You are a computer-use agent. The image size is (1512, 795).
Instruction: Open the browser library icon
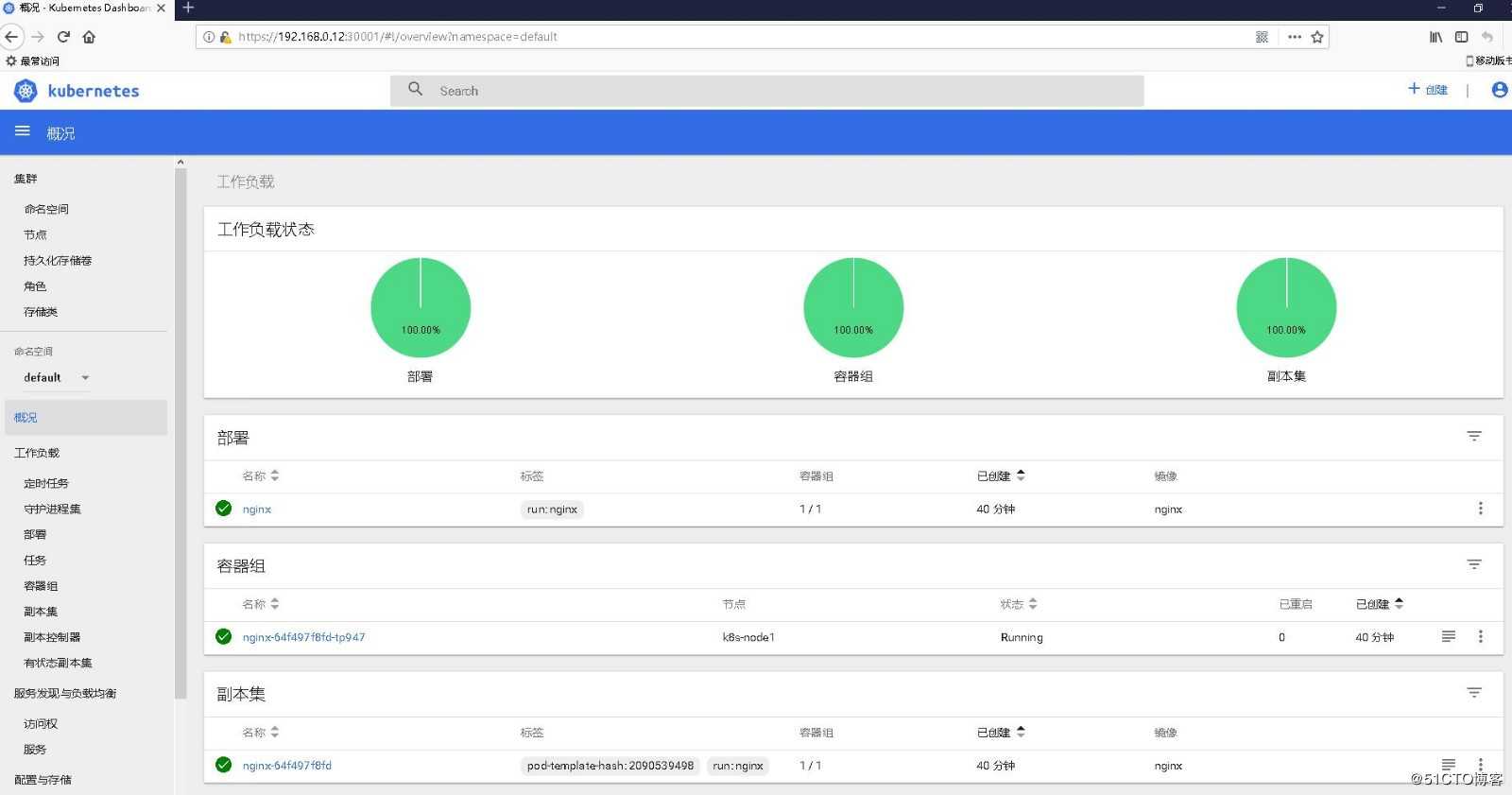tap(1435, 37)
